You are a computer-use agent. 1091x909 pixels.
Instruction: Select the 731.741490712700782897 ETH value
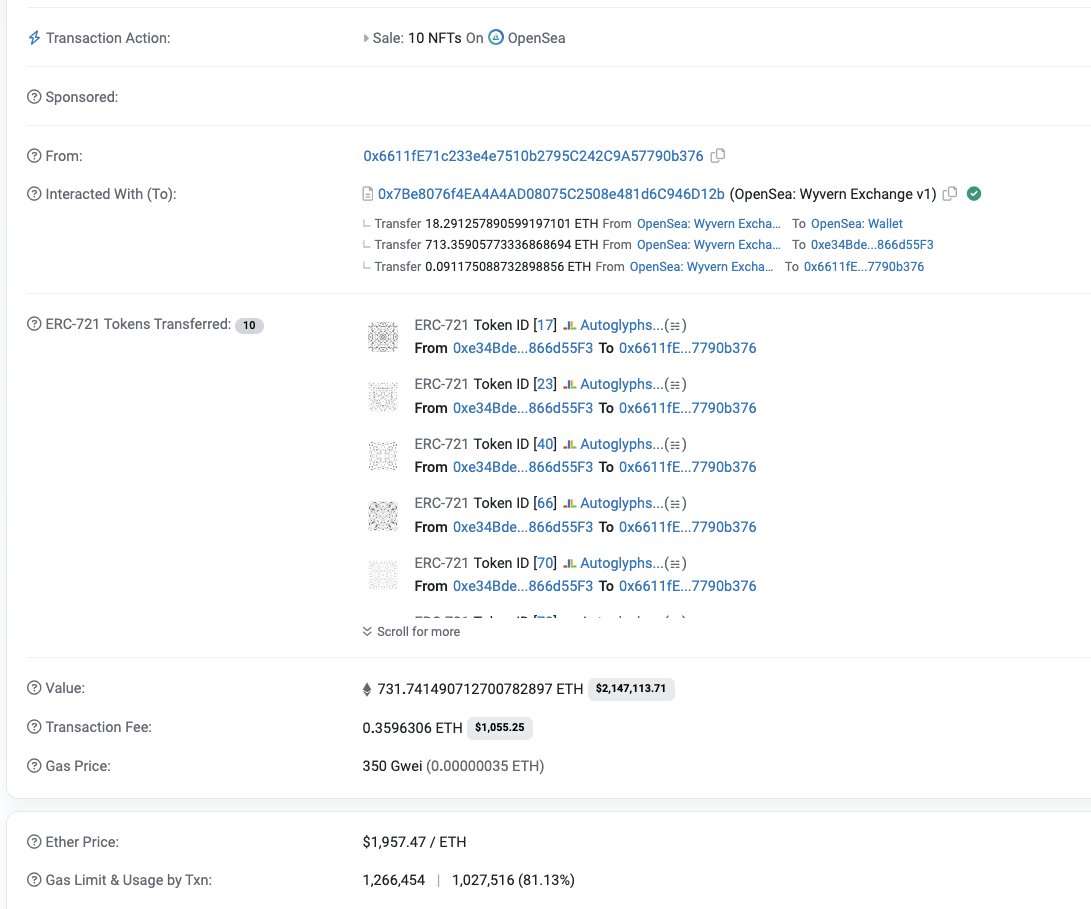[x=480, y=689]
